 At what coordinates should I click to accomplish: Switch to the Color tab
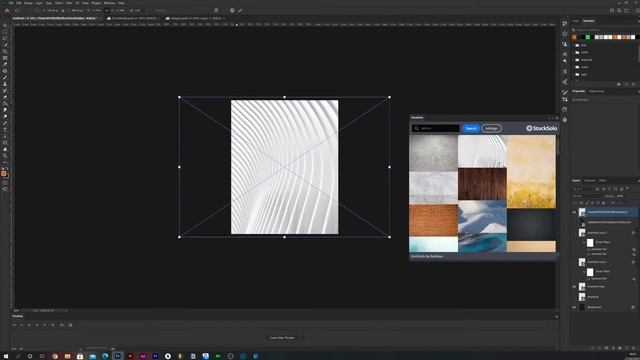576,21
